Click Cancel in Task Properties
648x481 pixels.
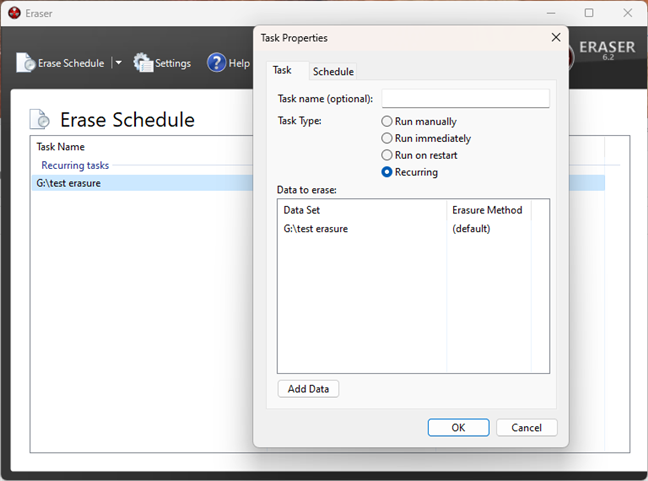526,427
